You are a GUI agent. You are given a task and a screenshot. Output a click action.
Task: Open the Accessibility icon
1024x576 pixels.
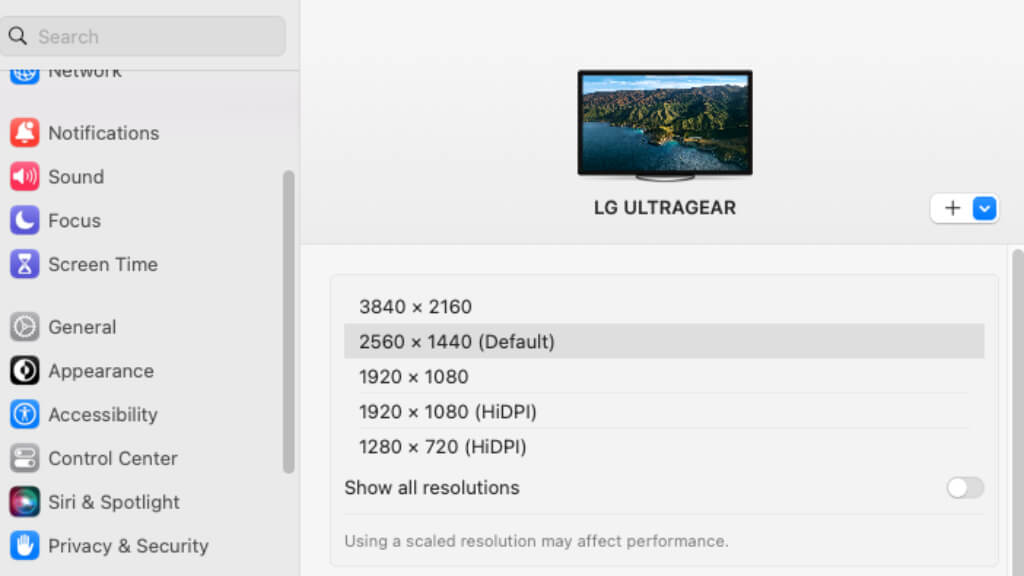point(24,414)
